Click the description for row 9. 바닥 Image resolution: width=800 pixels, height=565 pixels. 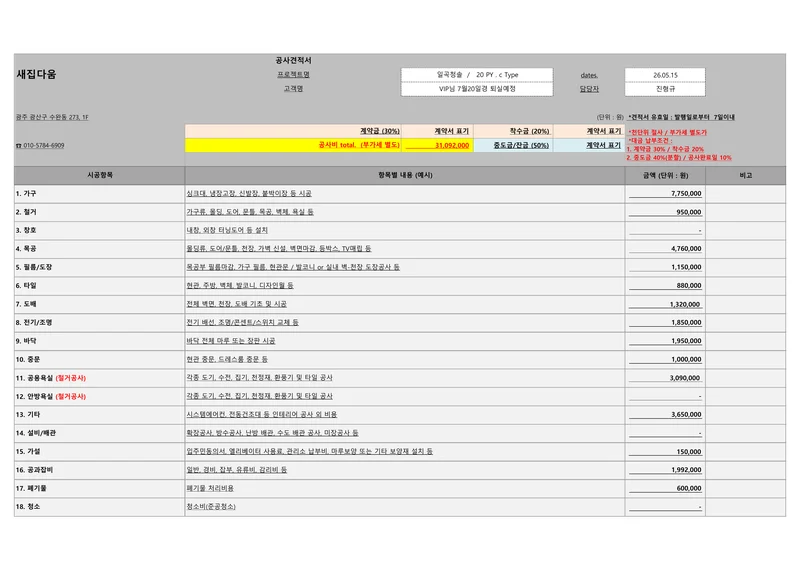pos(231,341)
